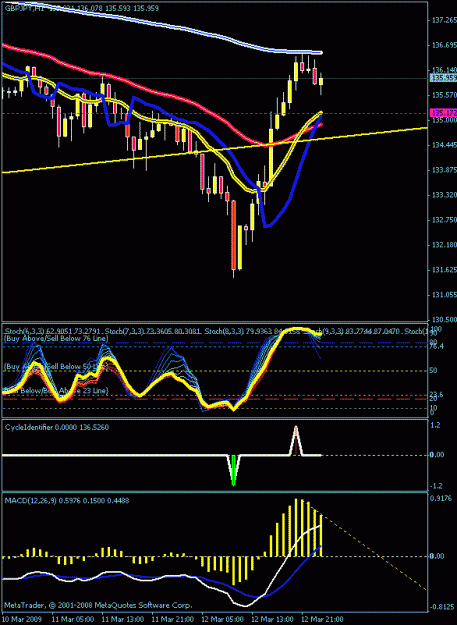Click the magenta 135.172 price level tag
The image size is (457, 625).
tap(443, 113)
